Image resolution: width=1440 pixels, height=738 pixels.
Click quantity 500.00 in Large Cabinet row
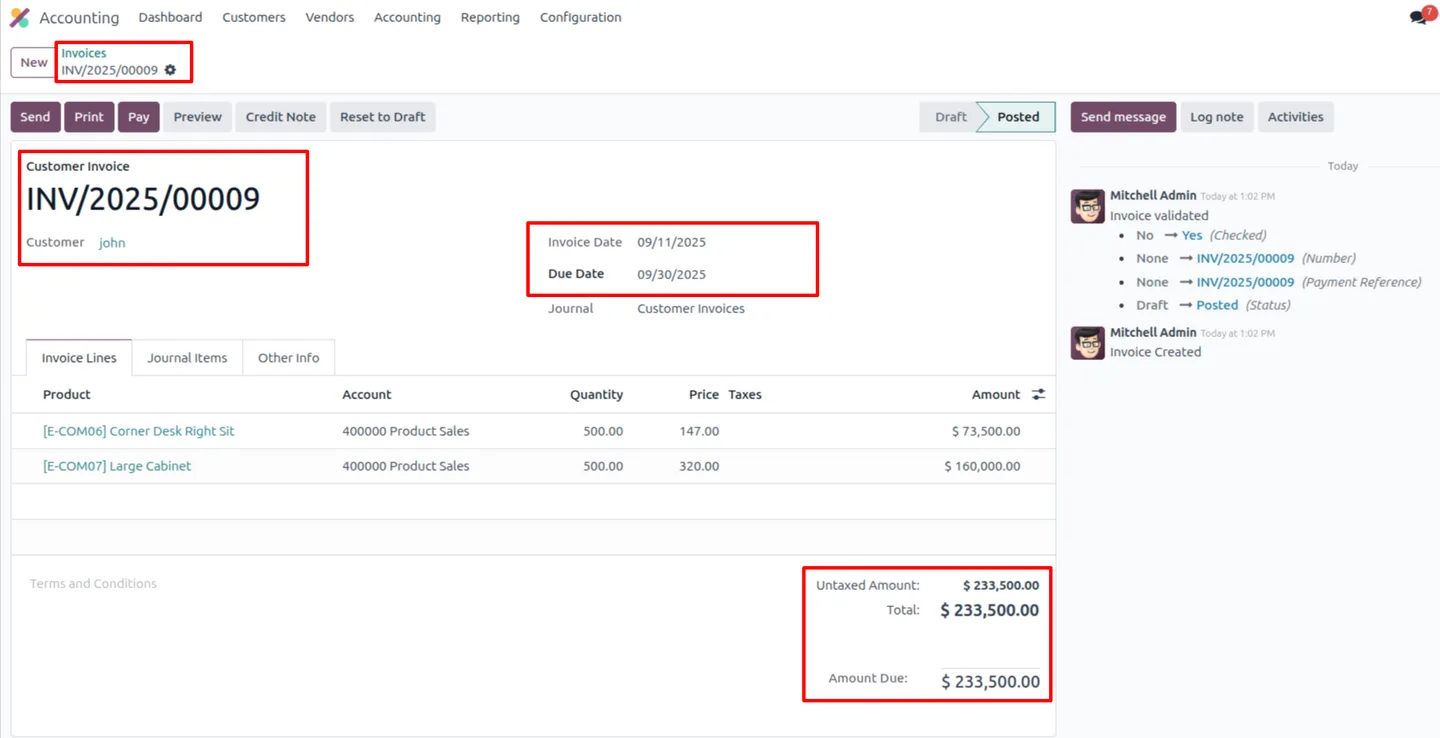603,466
